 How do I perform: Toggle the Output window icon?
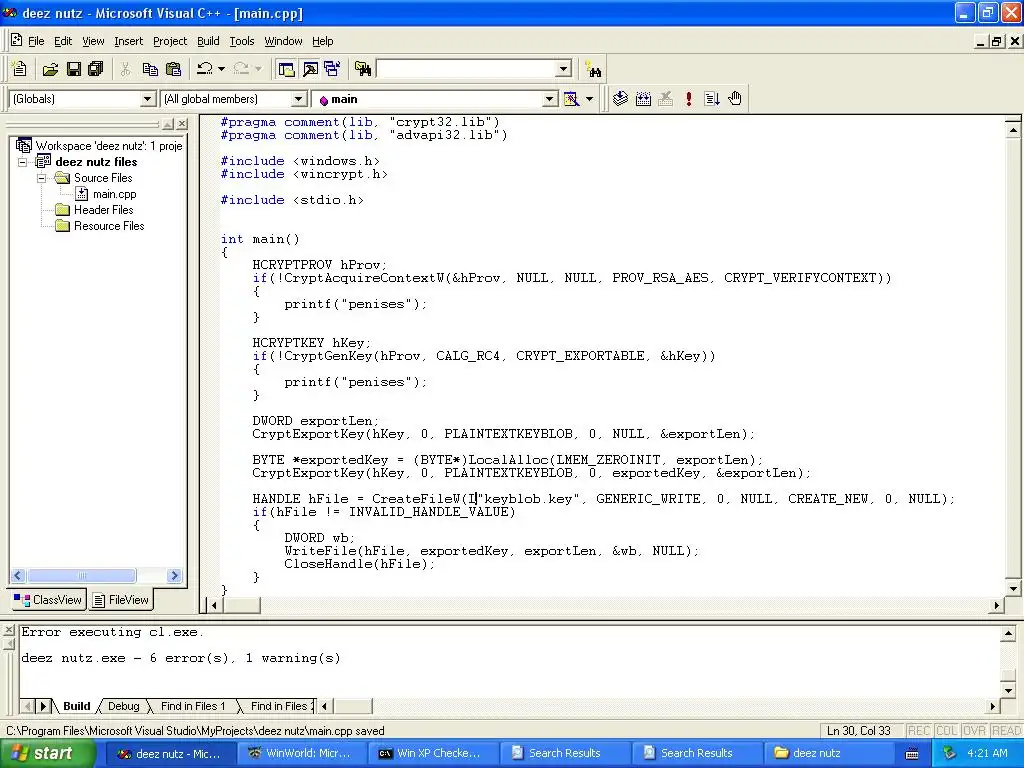pyautogui.click(x=310, y=69)
